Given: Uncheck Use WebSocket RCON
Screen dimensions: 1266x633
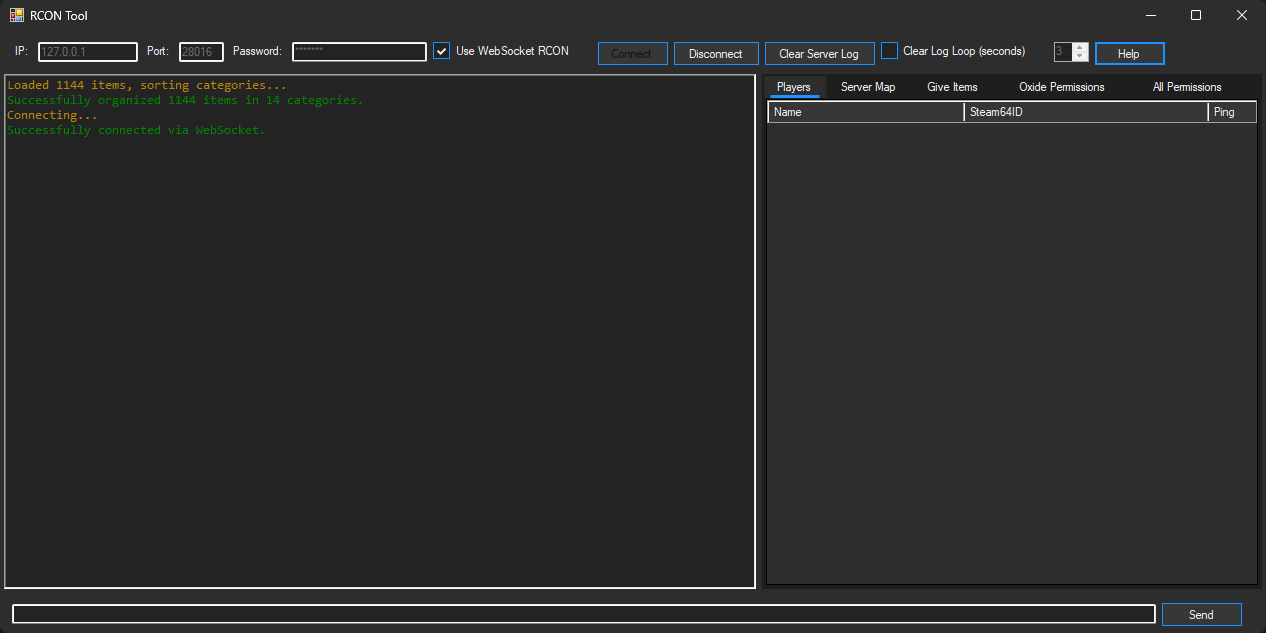Looking at the screenshot, I should click(441, 50).
